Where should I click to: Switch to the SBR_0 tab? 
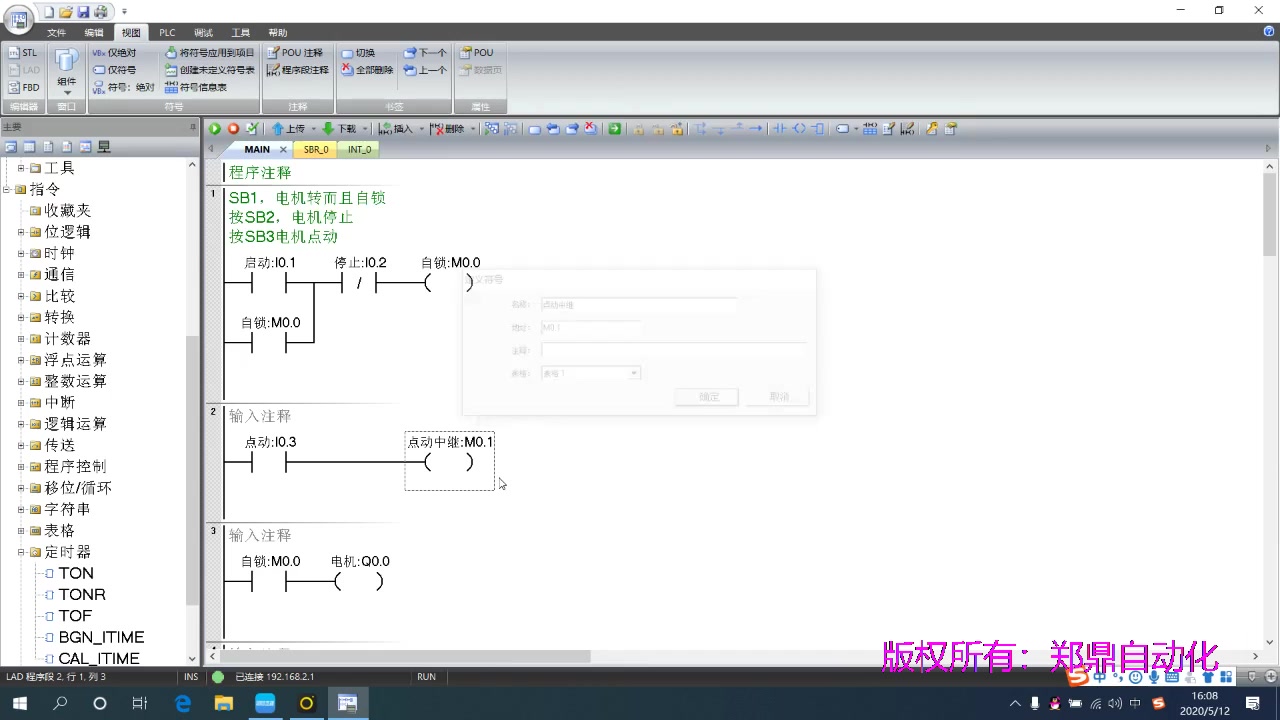(x=316, y=149)
